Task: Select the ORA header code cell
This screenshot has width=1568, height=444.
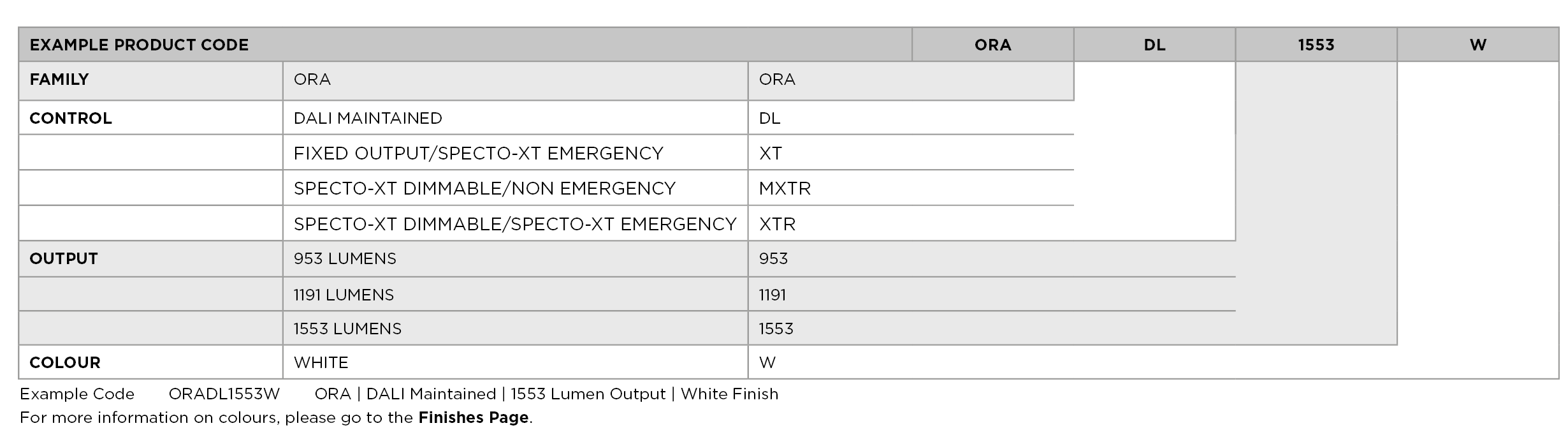Action: point(992,45)
